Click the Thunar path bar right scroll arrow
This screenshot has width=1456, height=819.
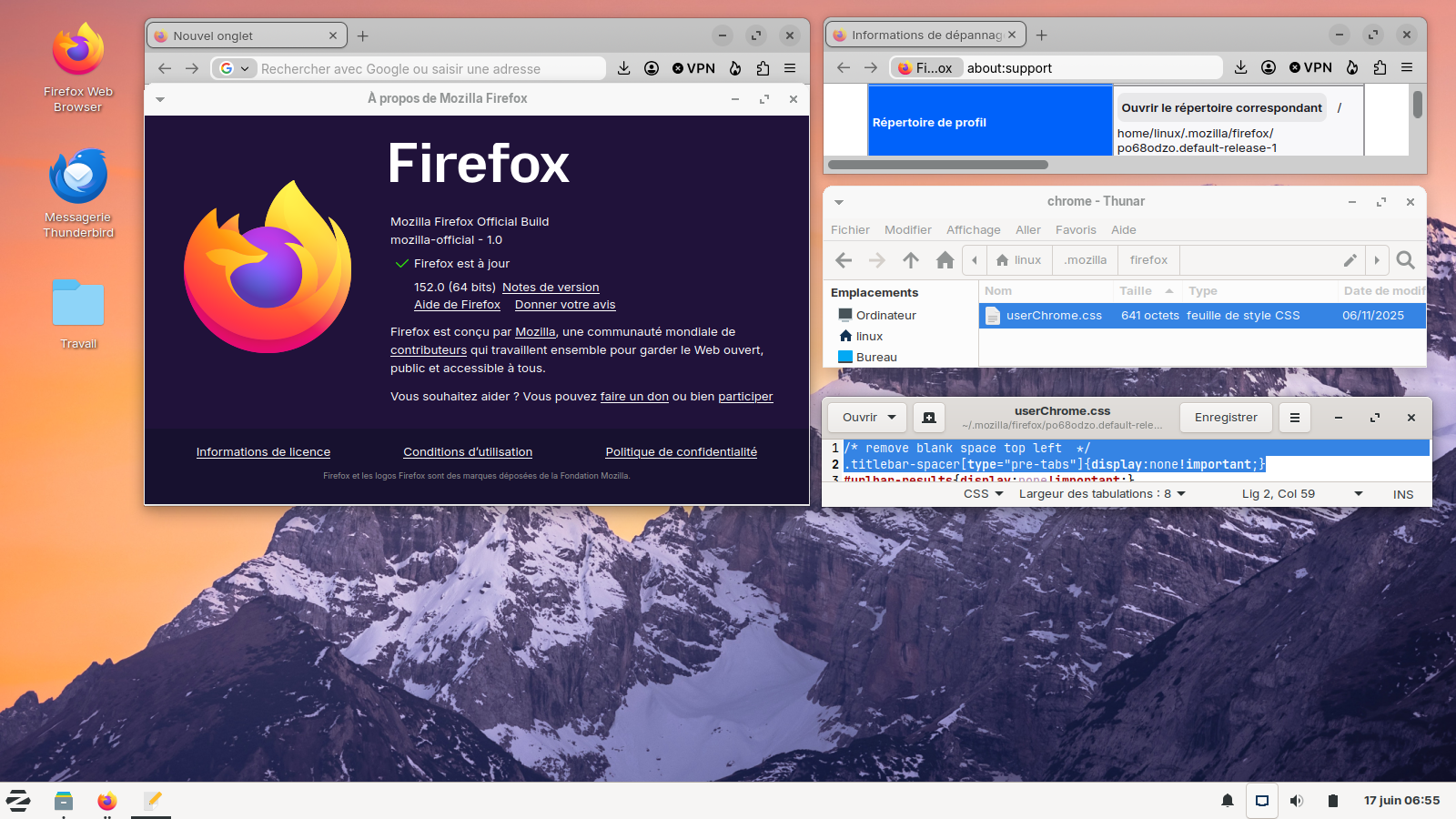tap(1377, 260)
